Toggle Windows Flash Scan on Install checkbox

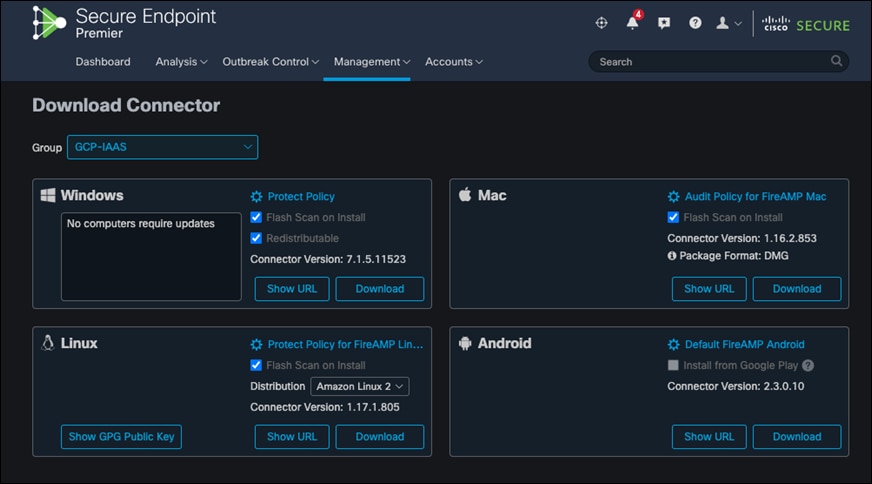(256, 217)
